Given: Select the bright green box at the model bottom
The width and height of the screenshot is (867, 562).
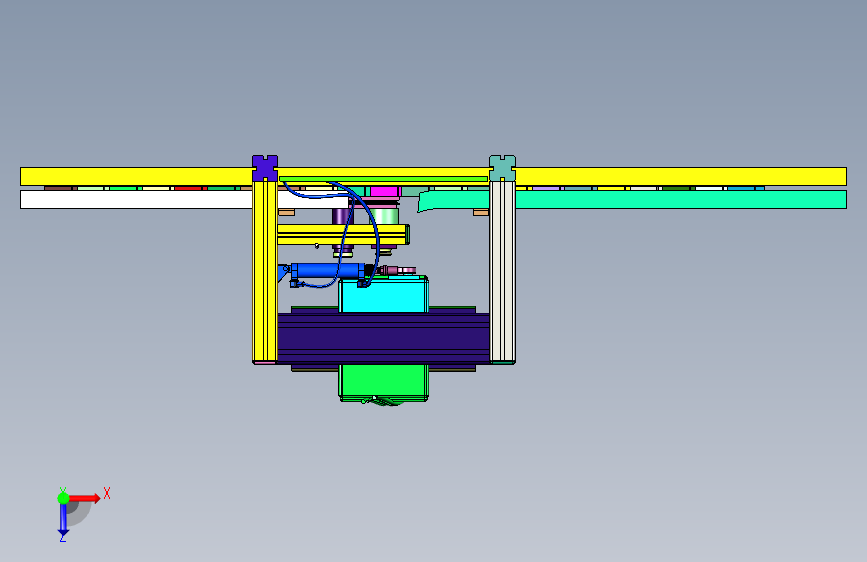Looking at the screenshot, I should click(x=383, y=382).
